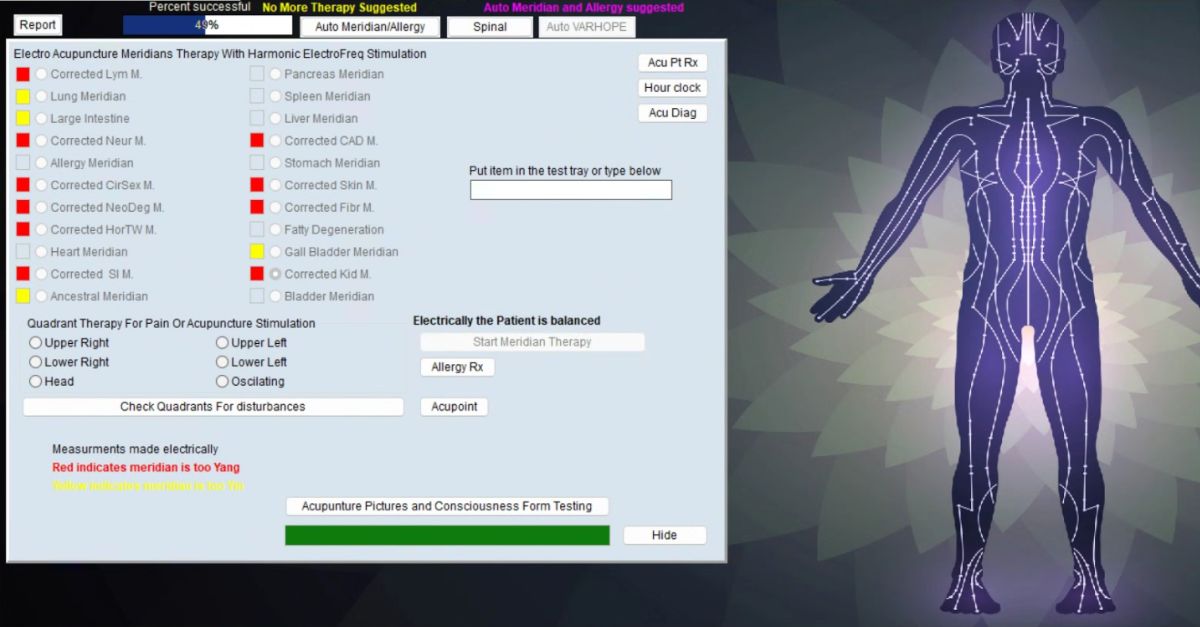Open Acu Diag diagnostics
Viewport: 1200px width, 627px height.
[672, 113]
